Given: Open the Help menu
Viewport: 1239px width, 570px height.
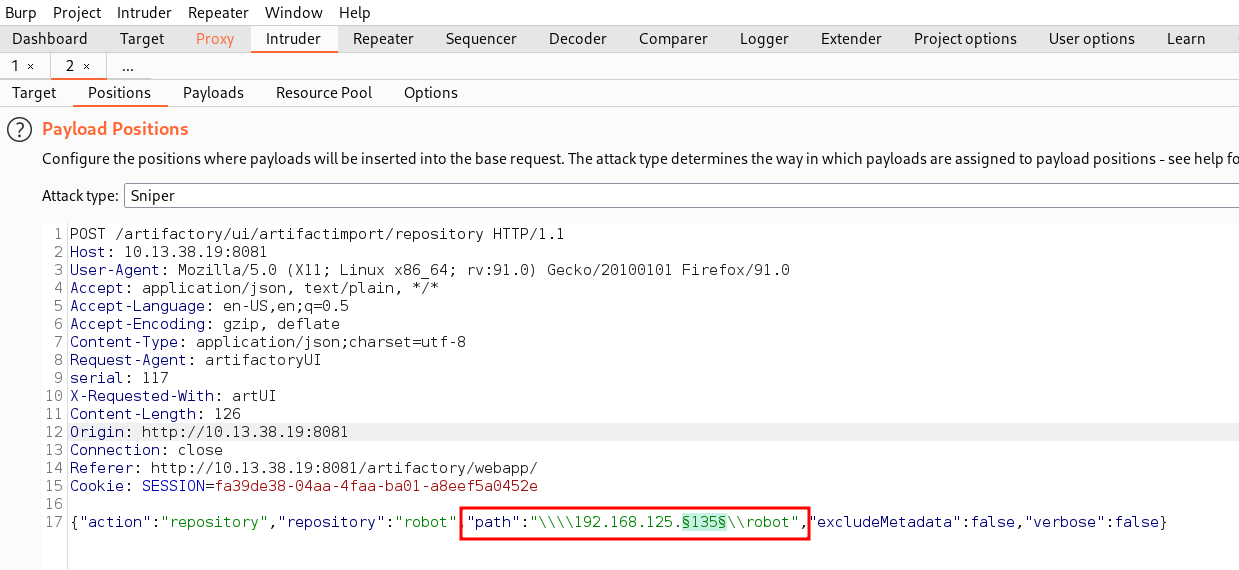Looking at the screenshot, I should tap(354, 13).
